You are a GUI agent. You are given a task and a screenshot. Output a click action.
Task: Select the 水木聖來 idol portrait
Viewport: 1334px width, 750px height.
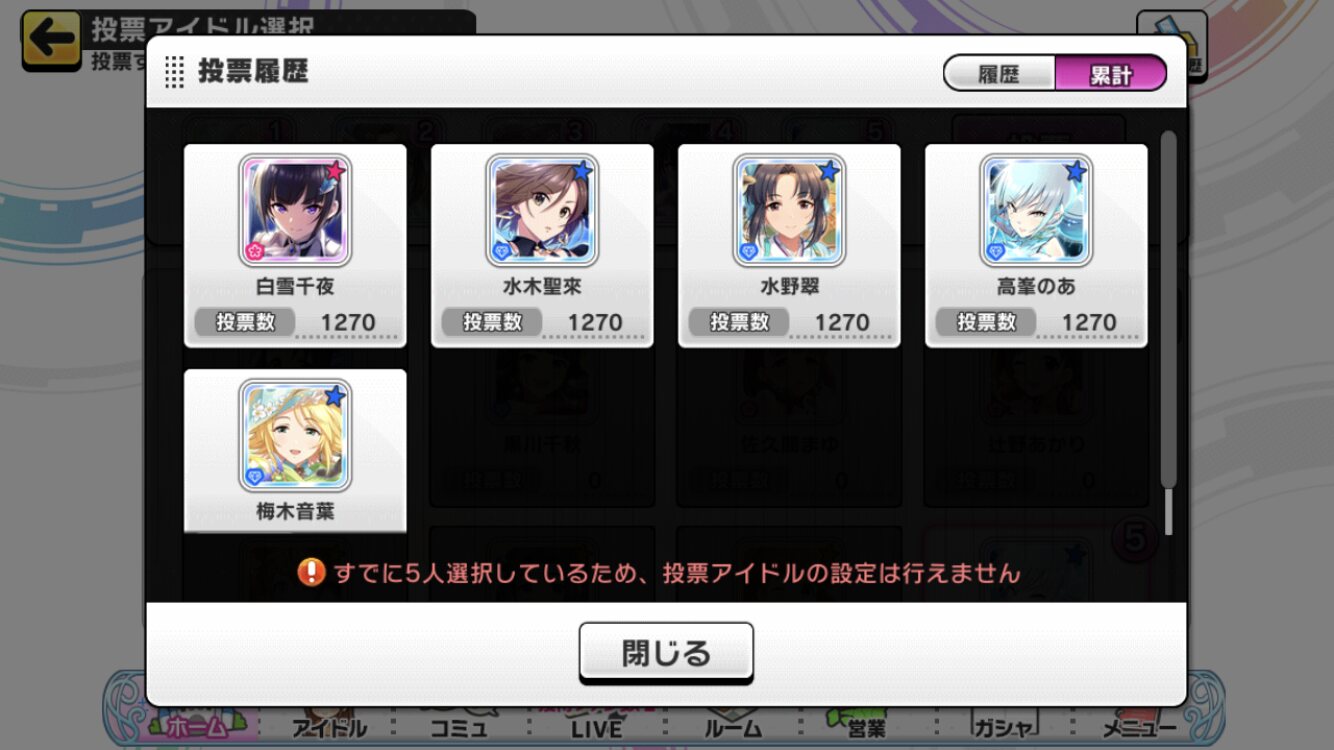click(x=542, y=210)
